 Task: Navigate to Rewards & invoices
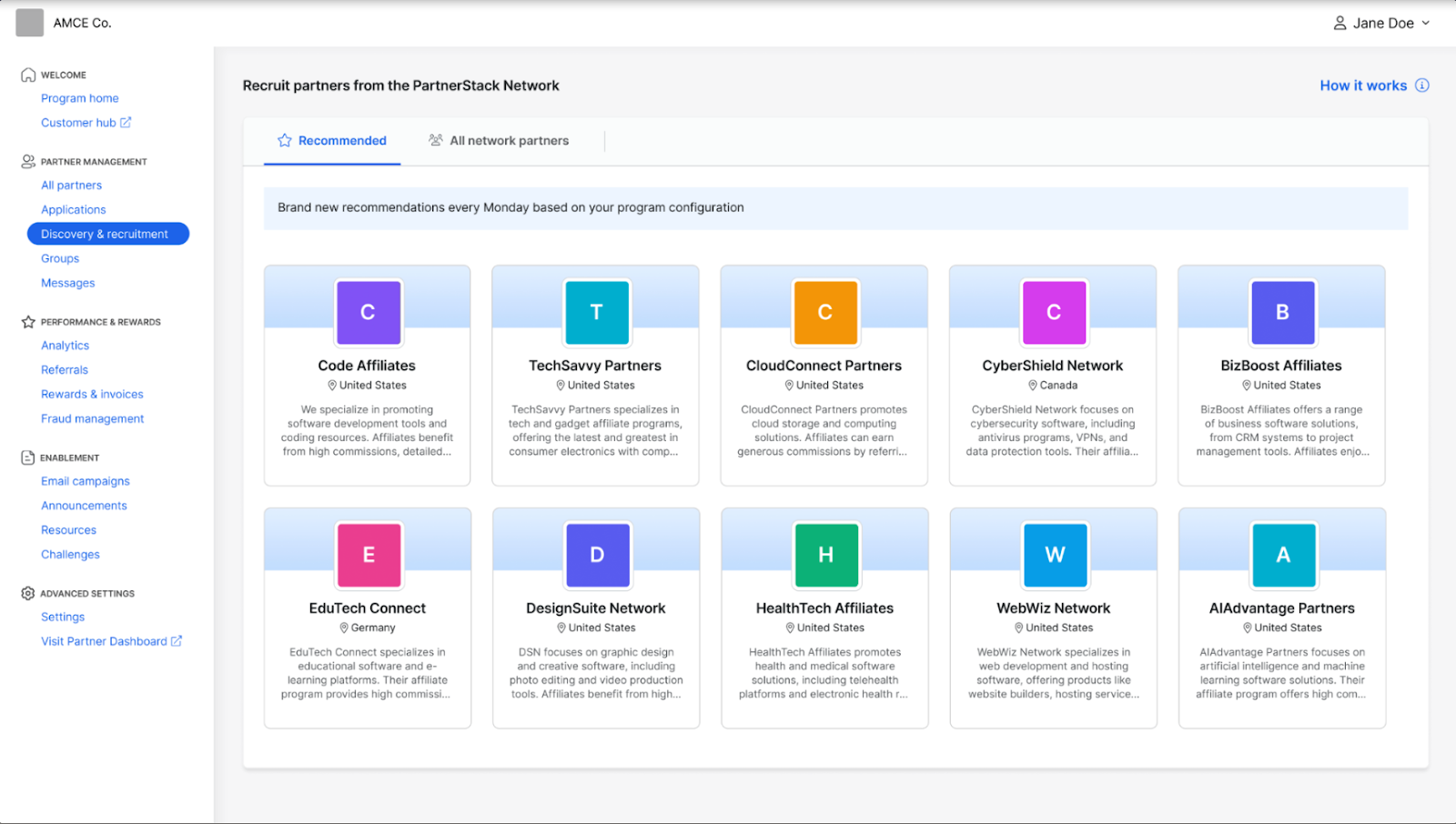pyautogui.click(x=92, y=394)
